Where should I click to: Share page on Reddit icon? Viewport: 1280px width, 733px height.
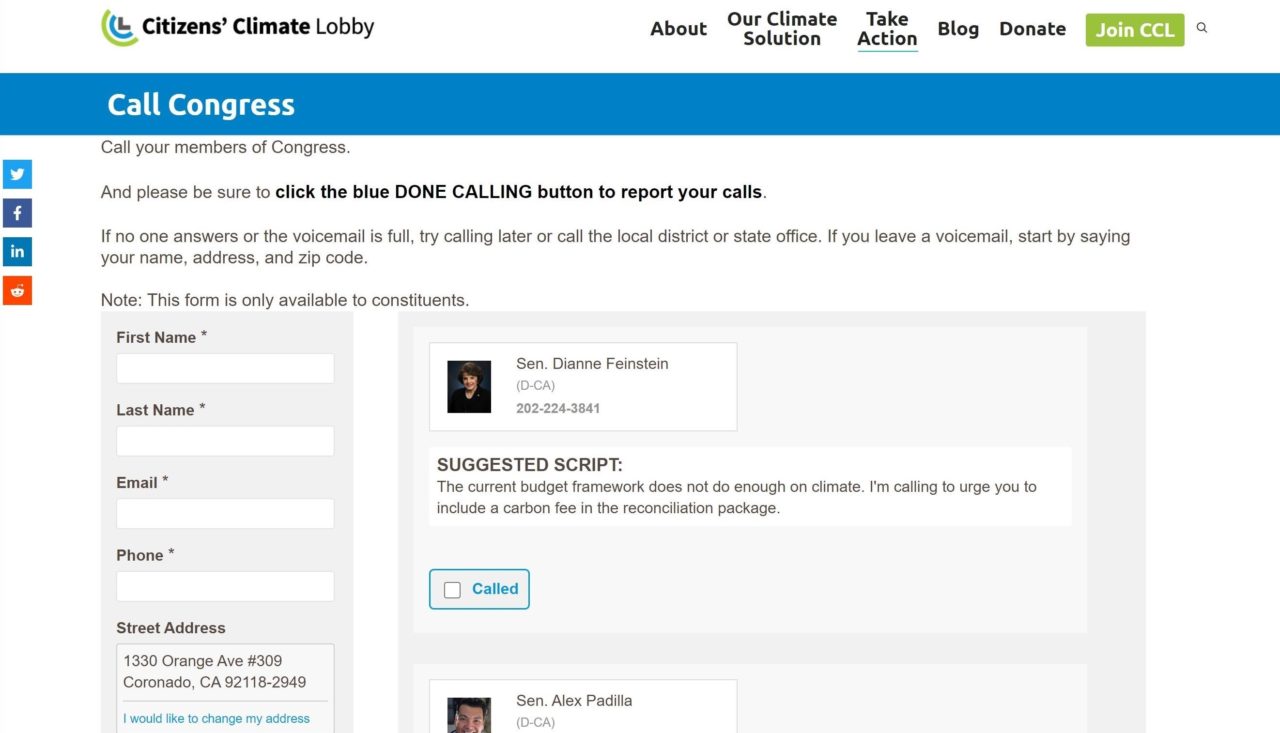(x=17, y=291)
